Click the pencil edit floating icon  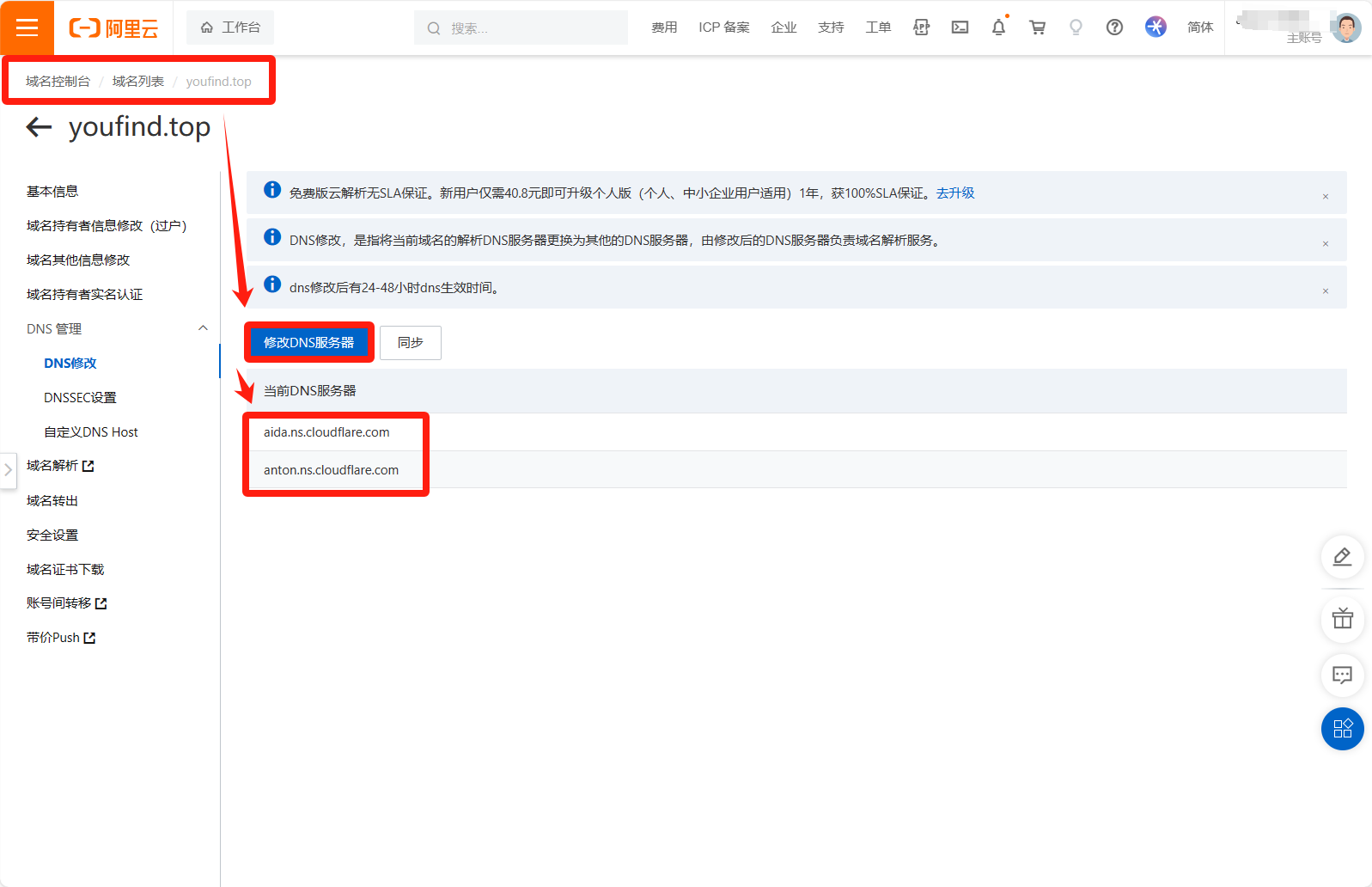1342,557
